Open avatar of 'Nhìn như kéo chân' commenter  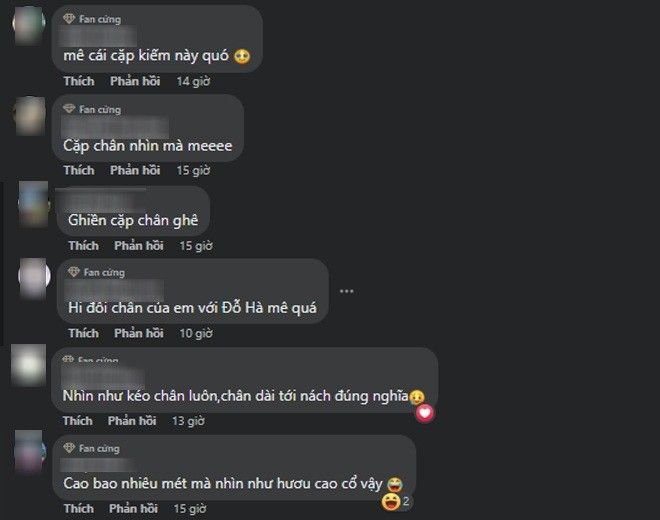tap(28, 365)
